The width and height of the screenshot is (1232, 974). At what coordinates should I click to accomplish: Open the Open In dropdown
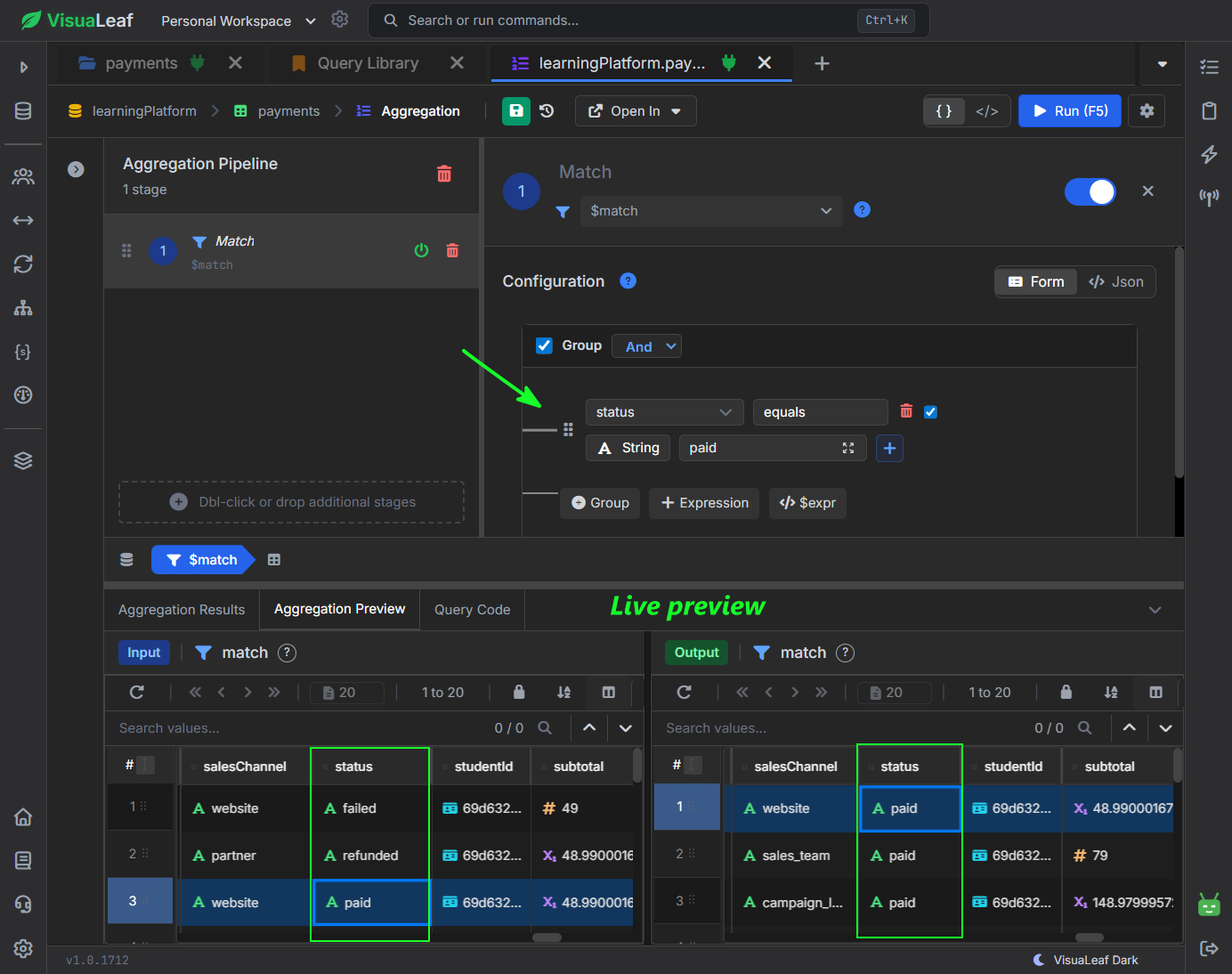pos(636,110)
